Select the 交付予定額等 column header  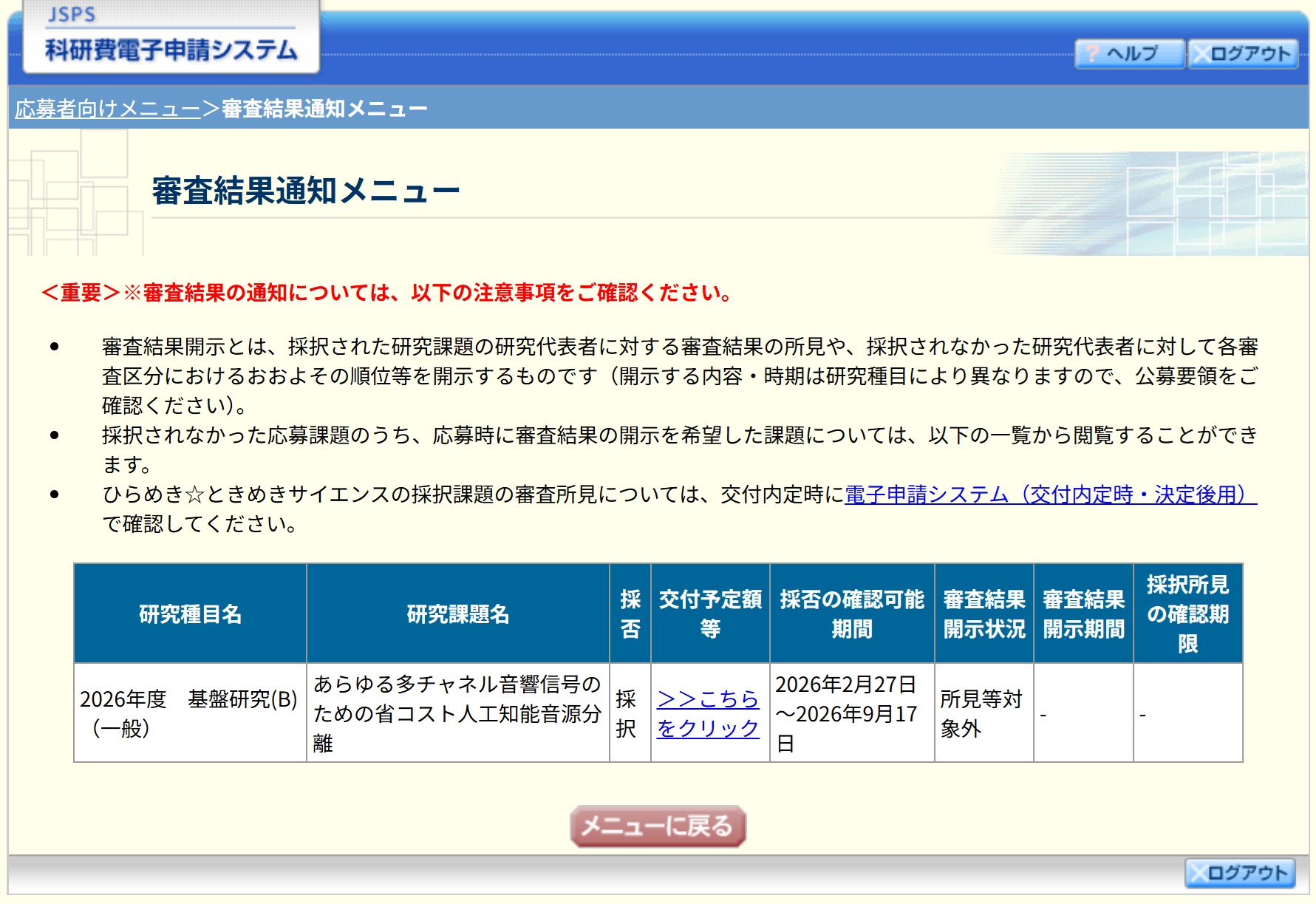[709, 614]
